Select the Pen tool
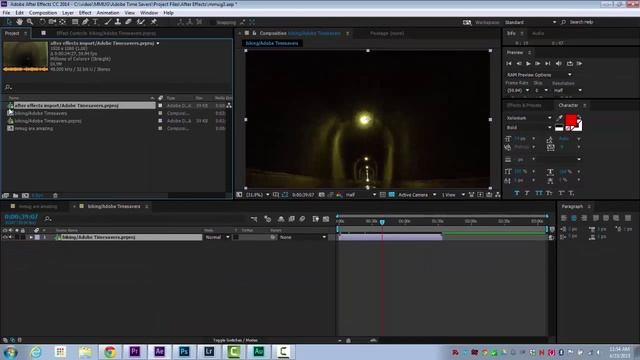The width and height of the screenshot is (640, 360). 85,22
